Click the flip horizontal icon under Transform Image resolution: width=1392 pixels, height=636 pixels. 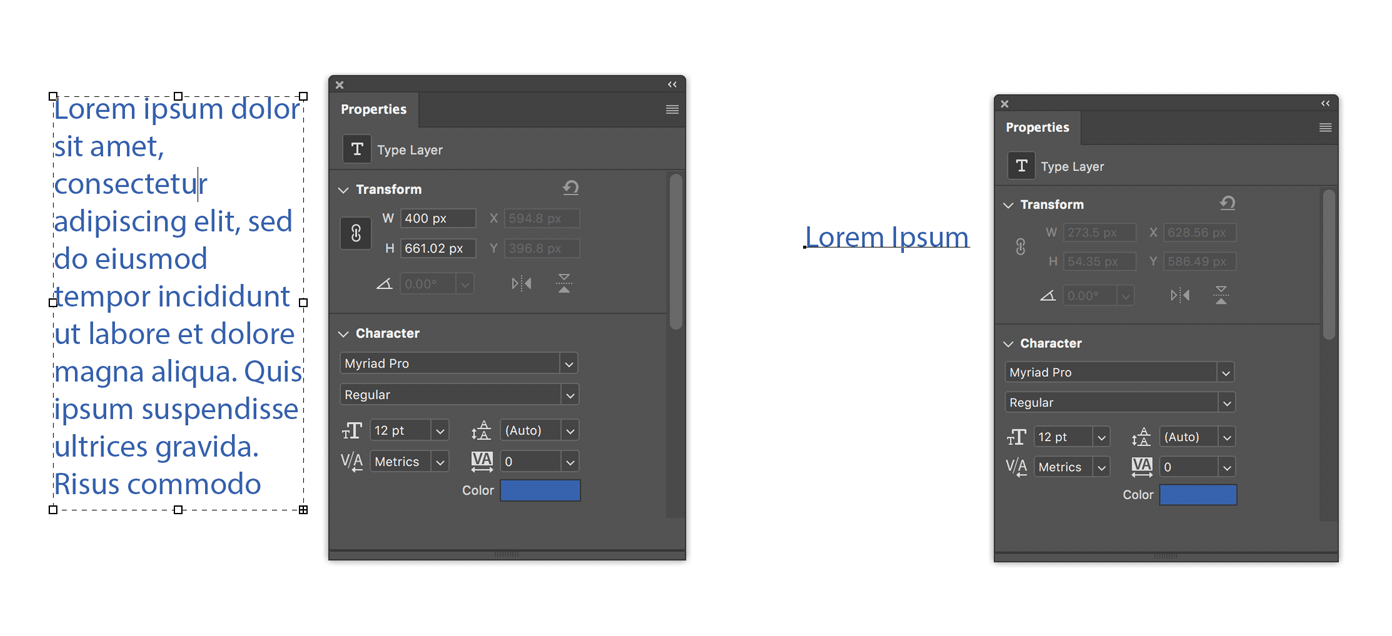521,283
